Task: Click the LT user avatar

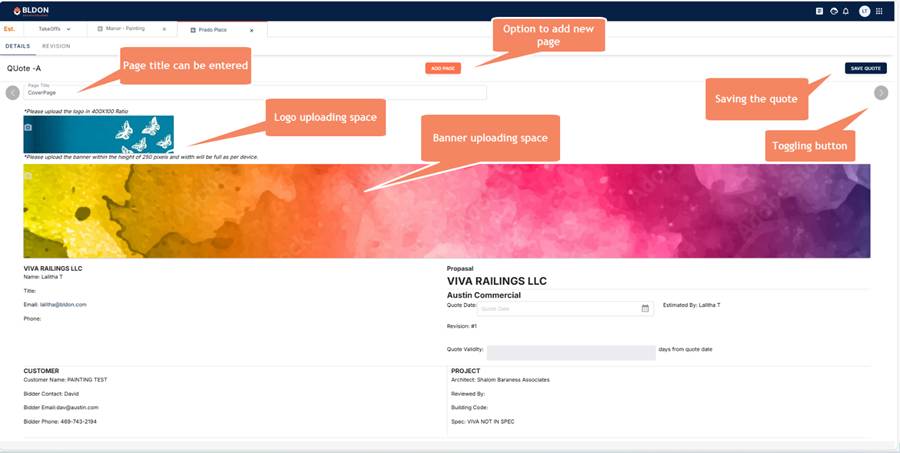Action: 863,11
